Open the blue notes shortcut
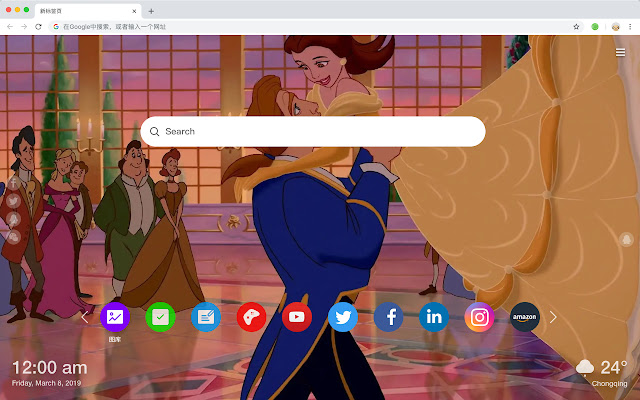This screenshot has height=400, width=640. coord(206,317)
